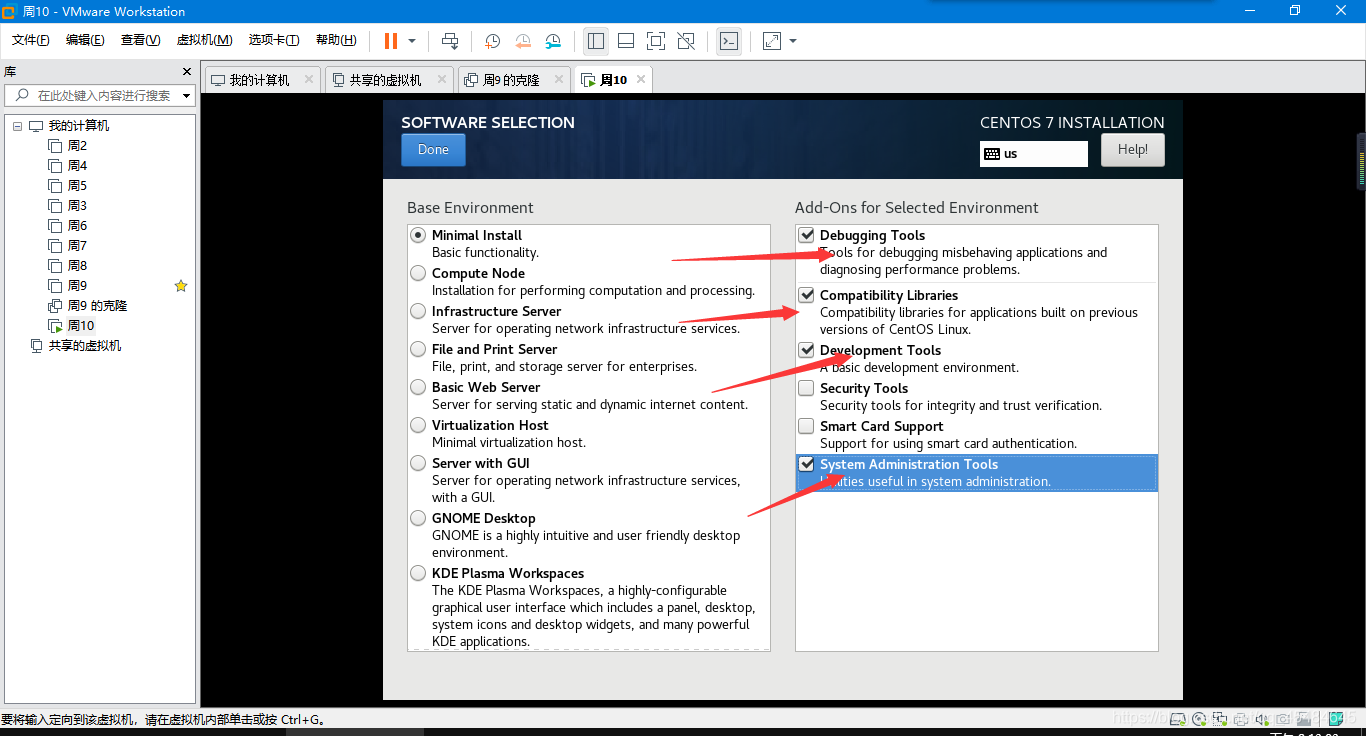The image size is (1366, 736).
Task: Click the printer status bar icon
Action: [x=1241, y=719]
